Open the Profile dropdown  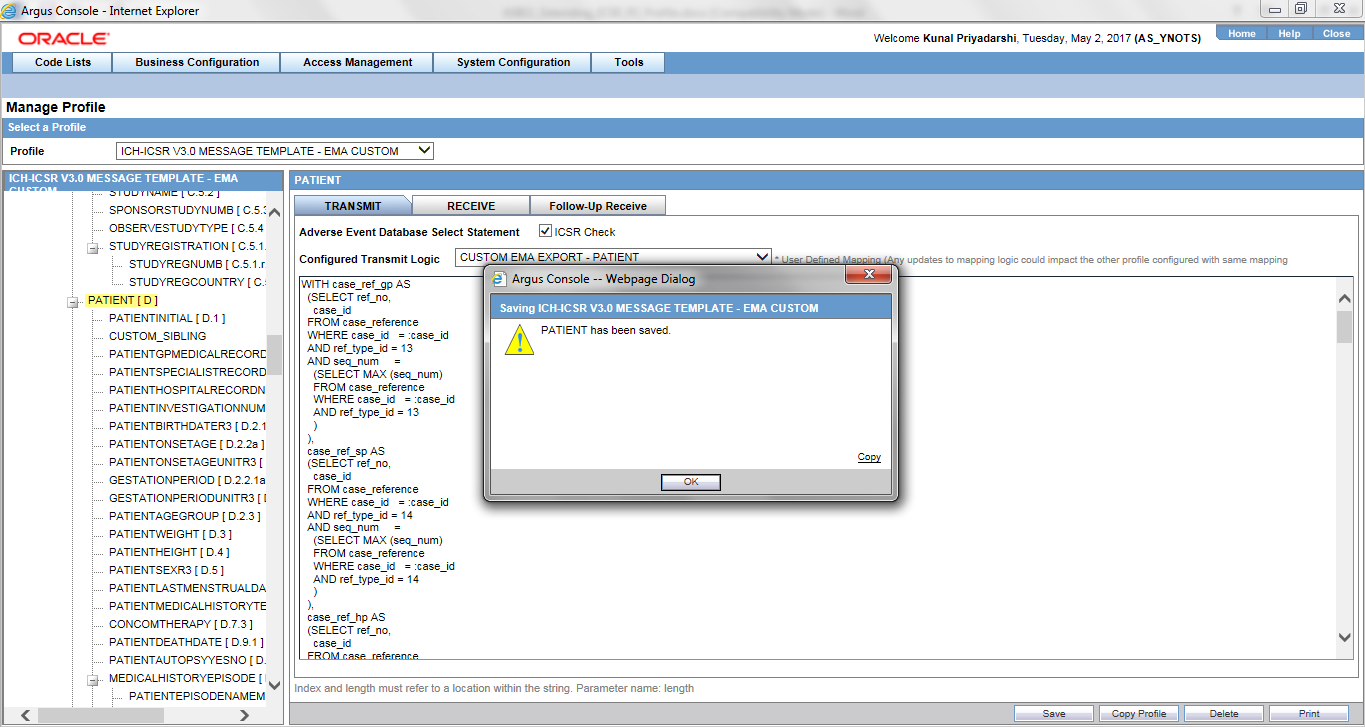point(275,151)
